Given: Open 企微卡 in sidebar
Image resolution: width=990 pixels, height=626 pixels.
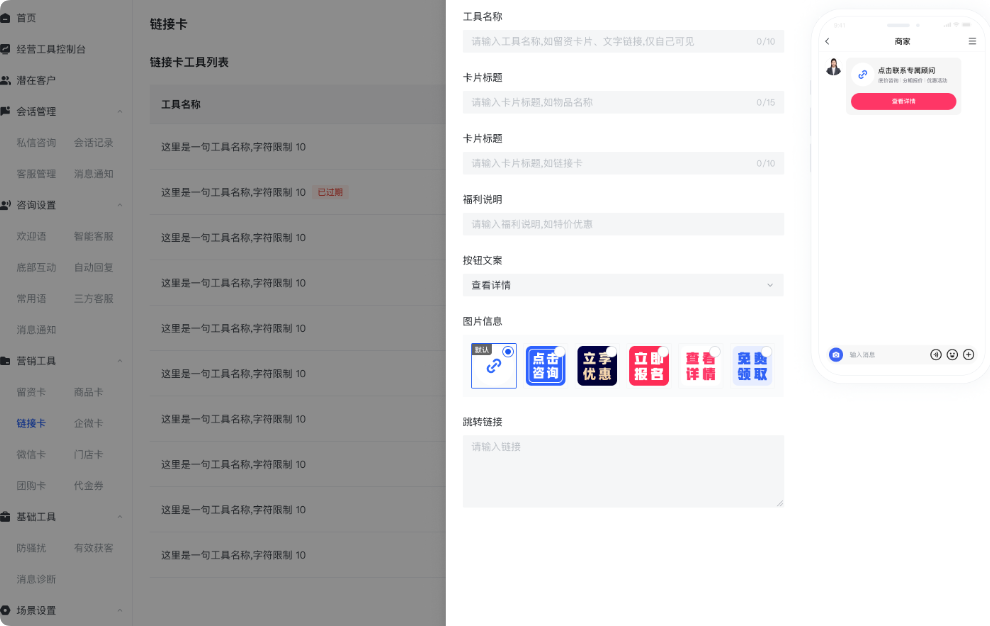Looking at the screenshot, I should 88,423.
